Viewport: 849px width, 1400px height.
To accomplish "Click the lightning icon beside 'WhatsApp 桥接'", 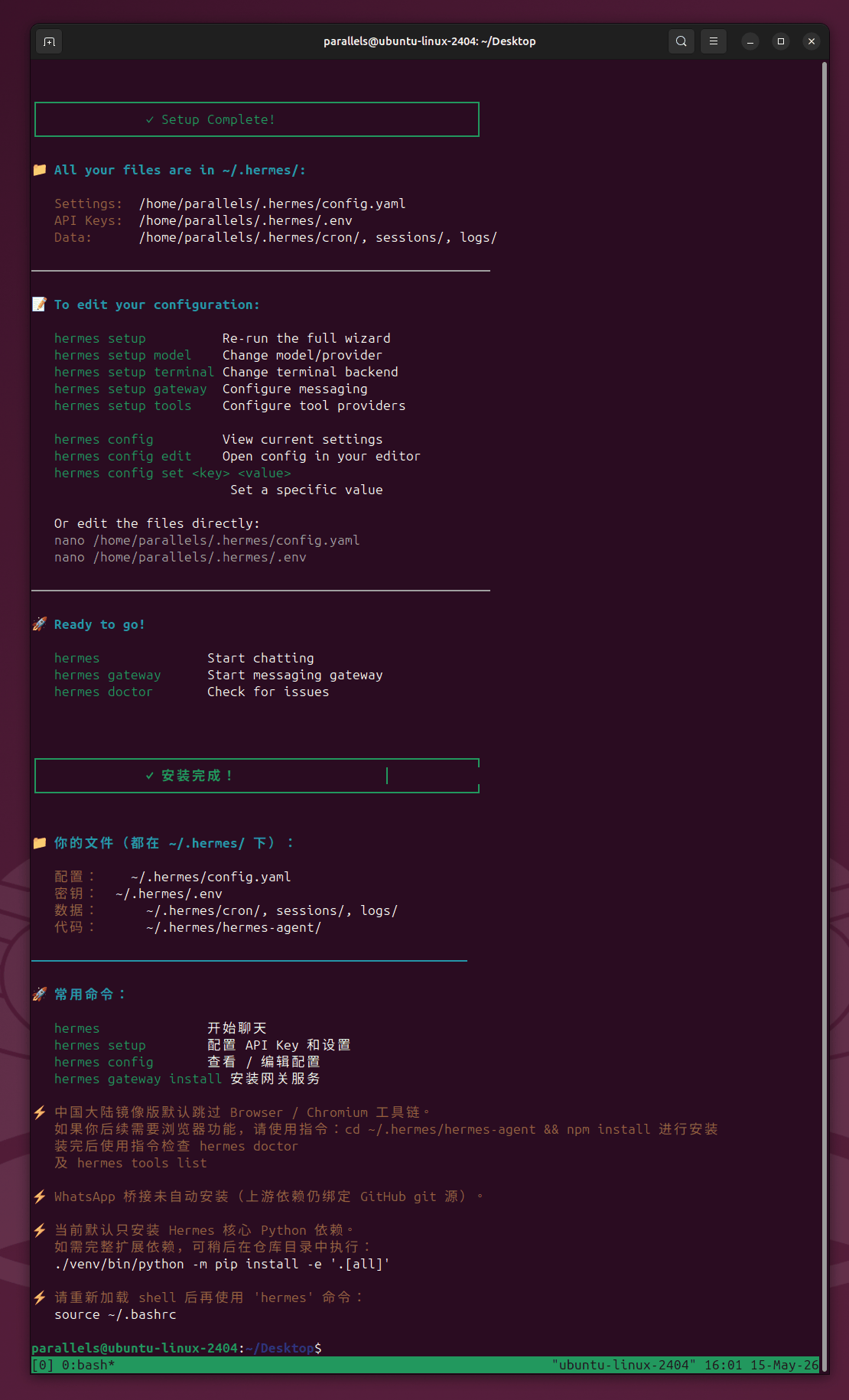I will tap(40, 1197).
